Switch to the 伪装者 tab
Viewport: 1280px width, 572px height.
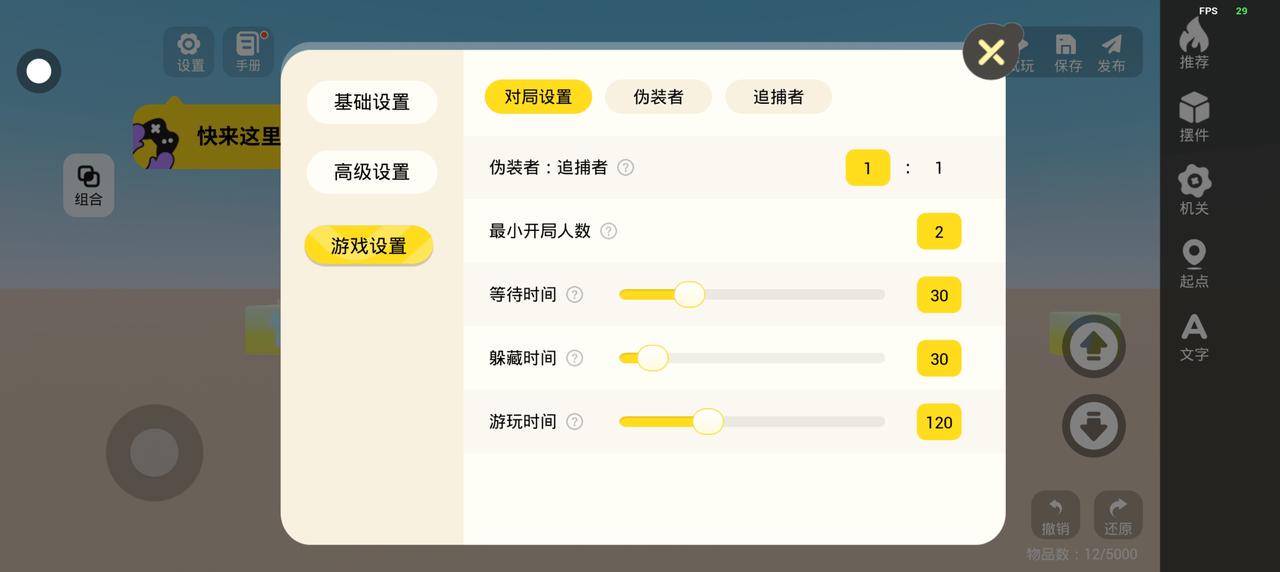tap(658, 97)
